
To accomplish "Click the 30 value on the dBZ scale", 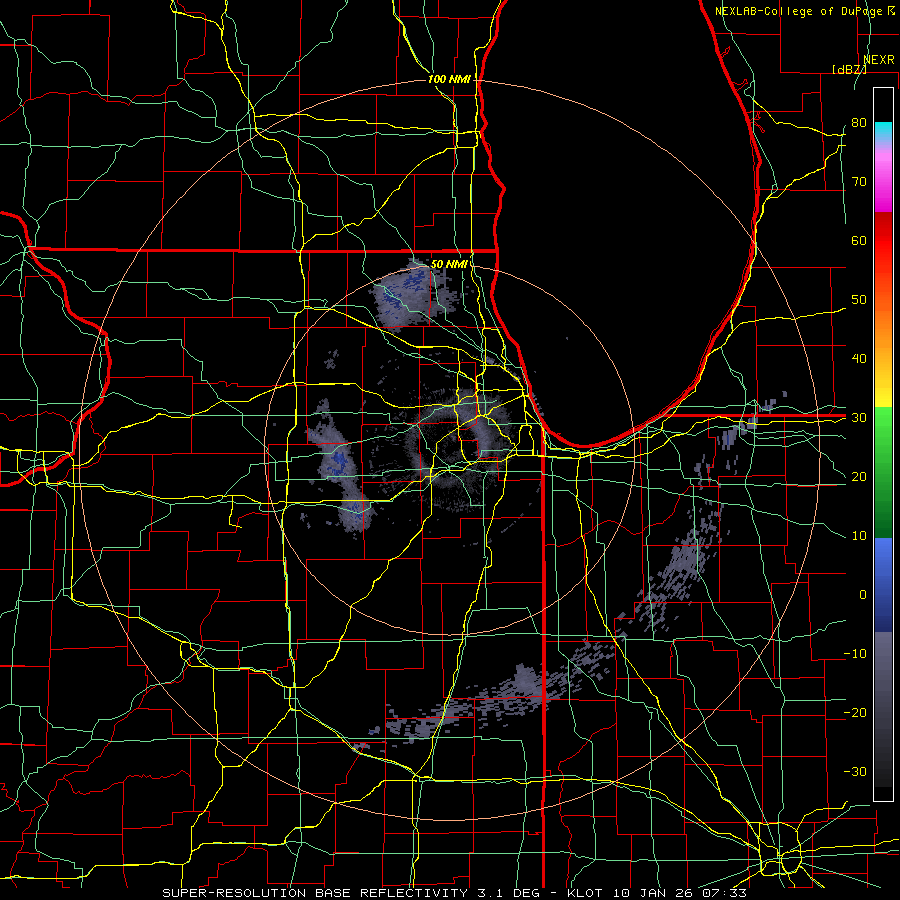I will click(x=859, y=418).
